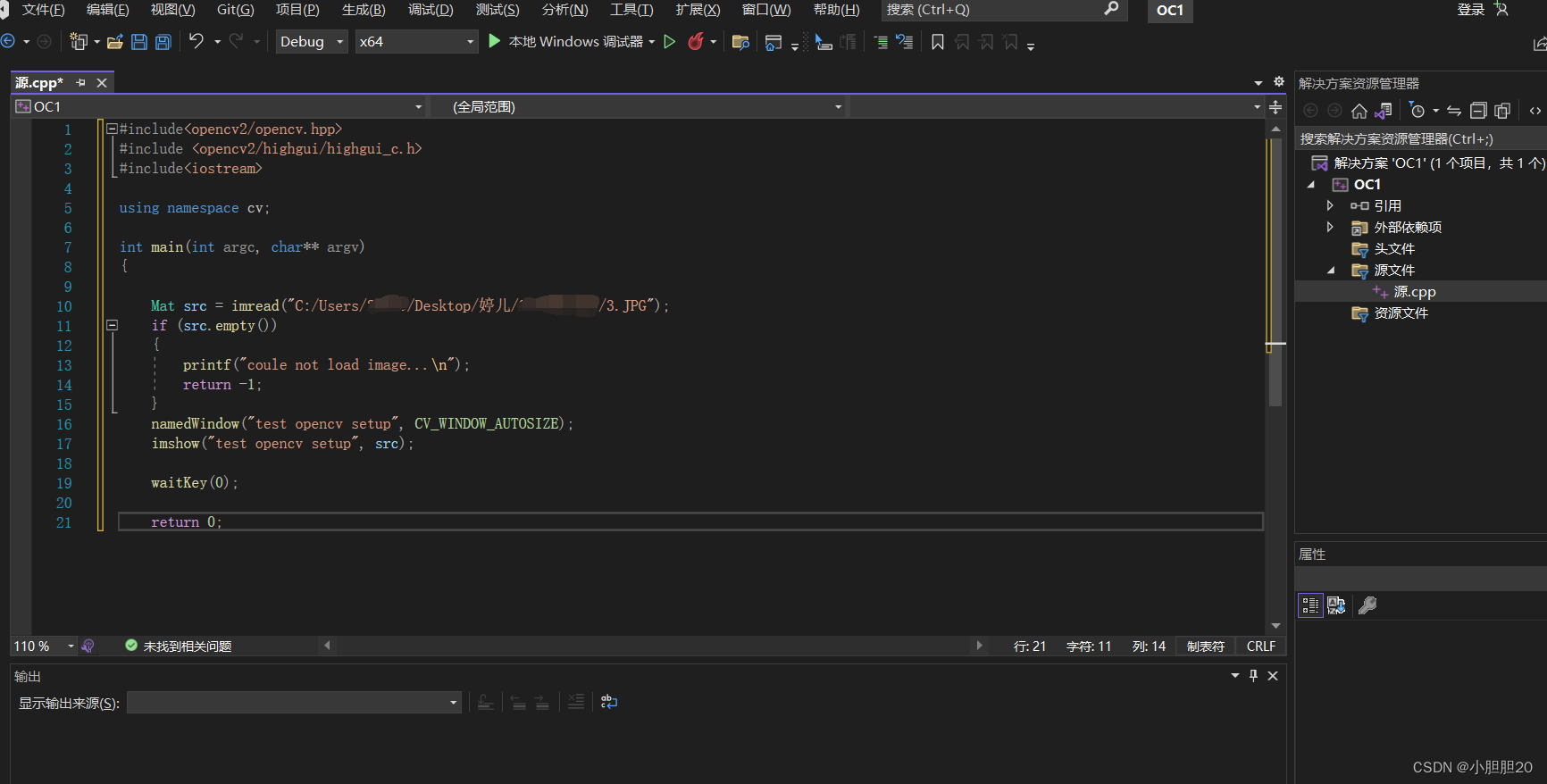Toggle auto-hide pin of Output panel
The width and height of the screenshot is (1547, 784).
(1253, 676)
